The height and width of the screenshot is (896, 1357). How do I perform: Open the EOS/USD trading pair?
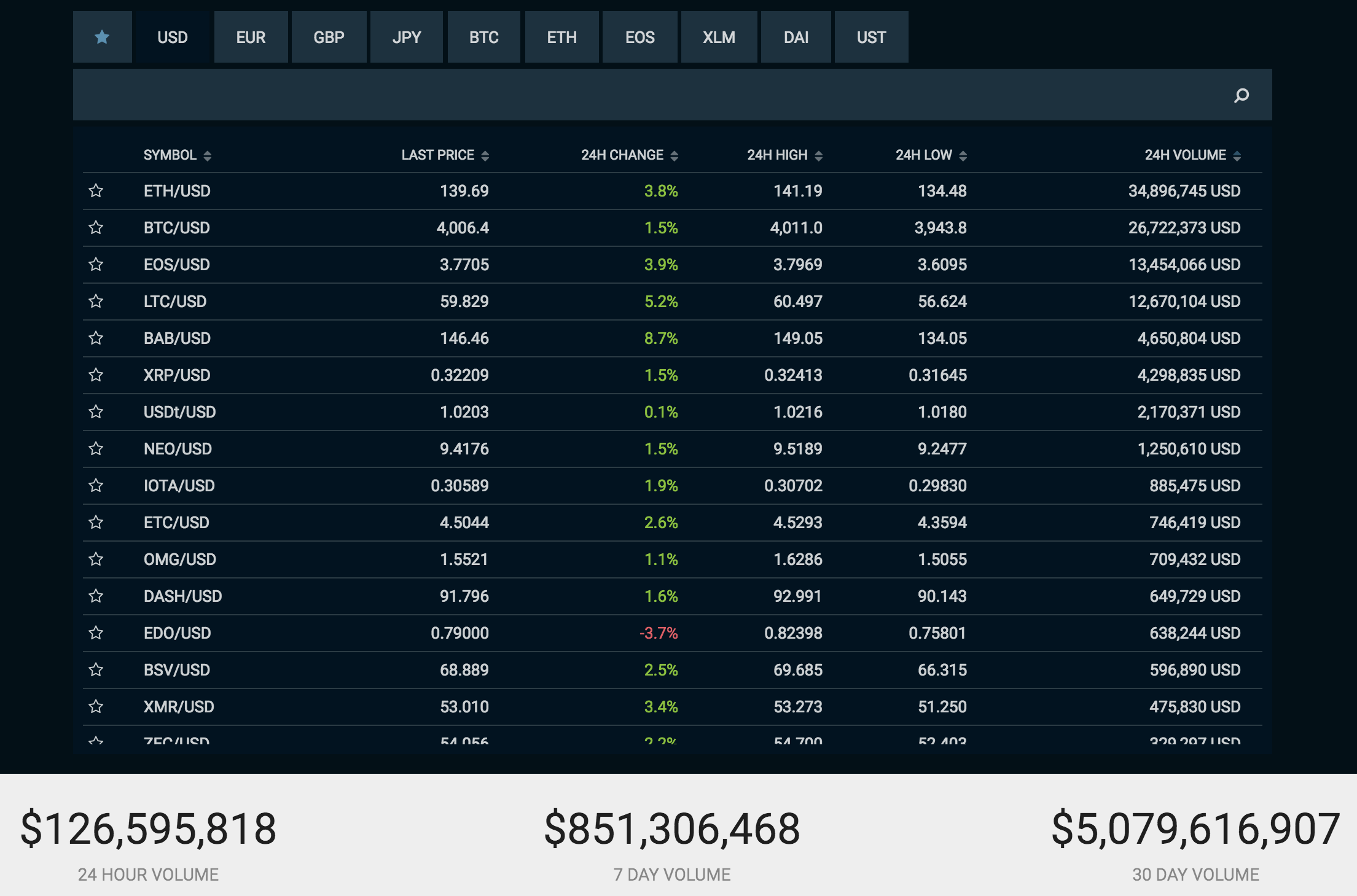[x=177, y=265]
